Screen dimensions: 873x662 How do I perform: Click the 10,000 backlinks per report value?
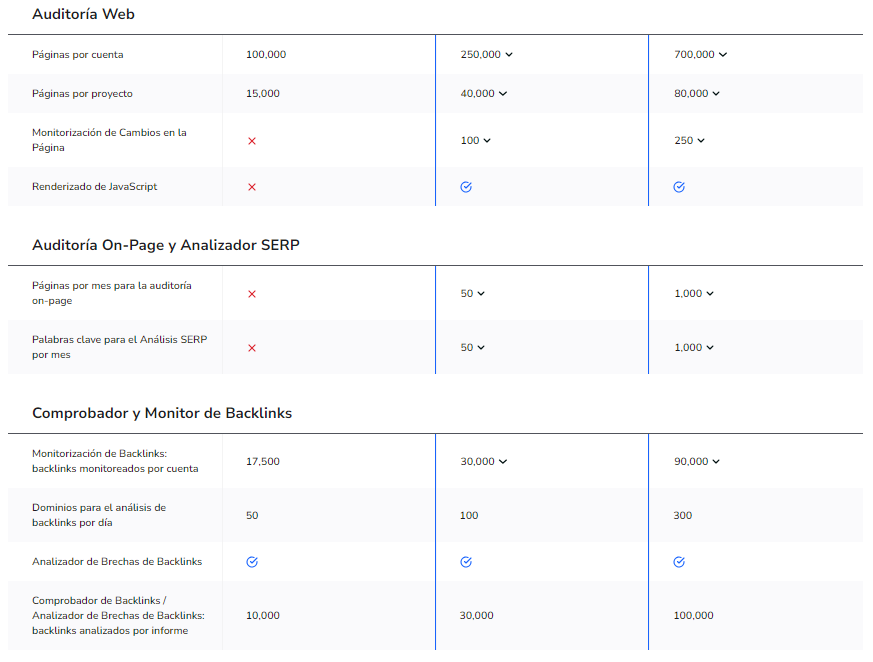click(263, 616)
